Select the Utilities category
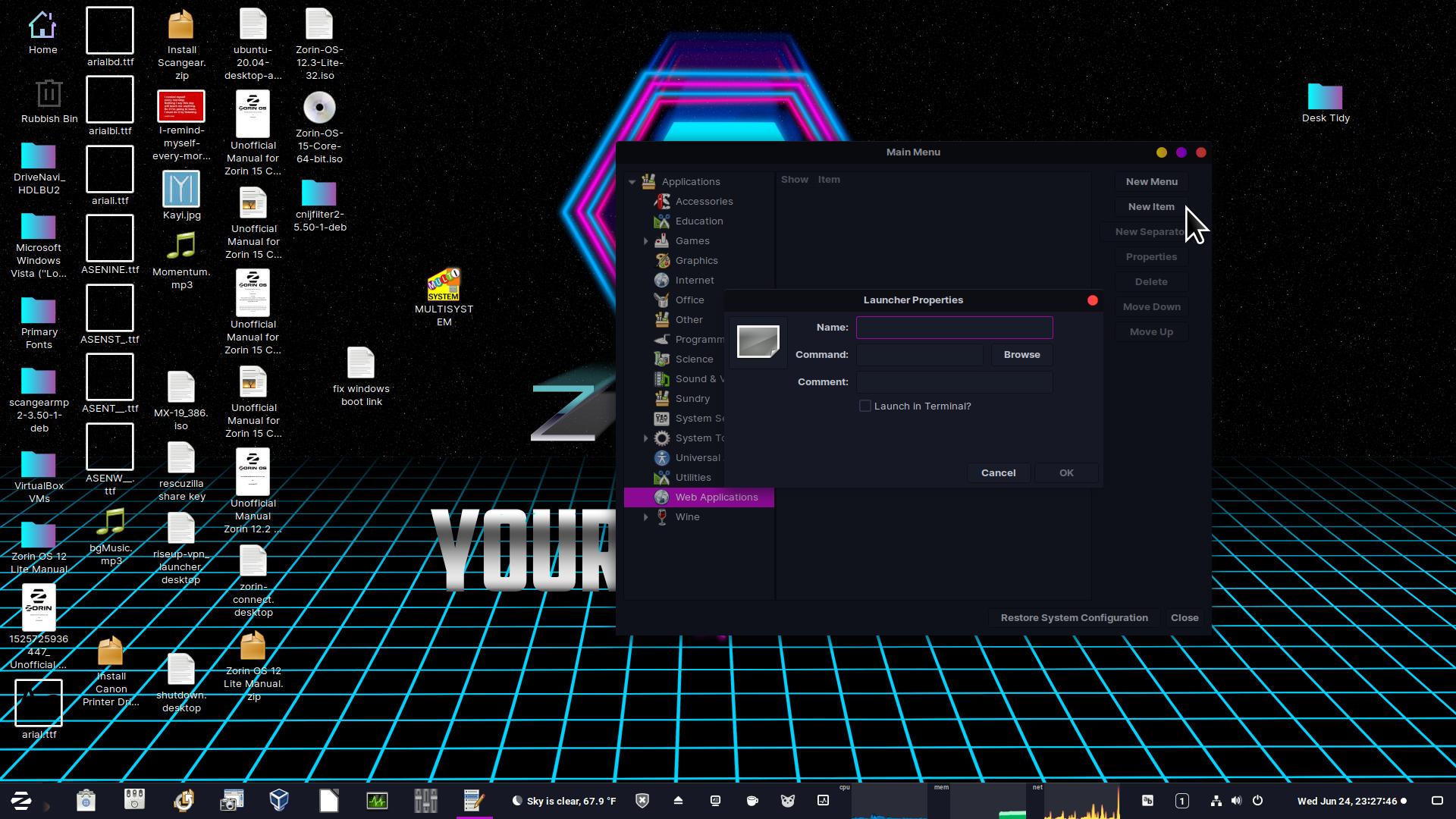This screenshot has width=1456, height=819. point(692,477)
